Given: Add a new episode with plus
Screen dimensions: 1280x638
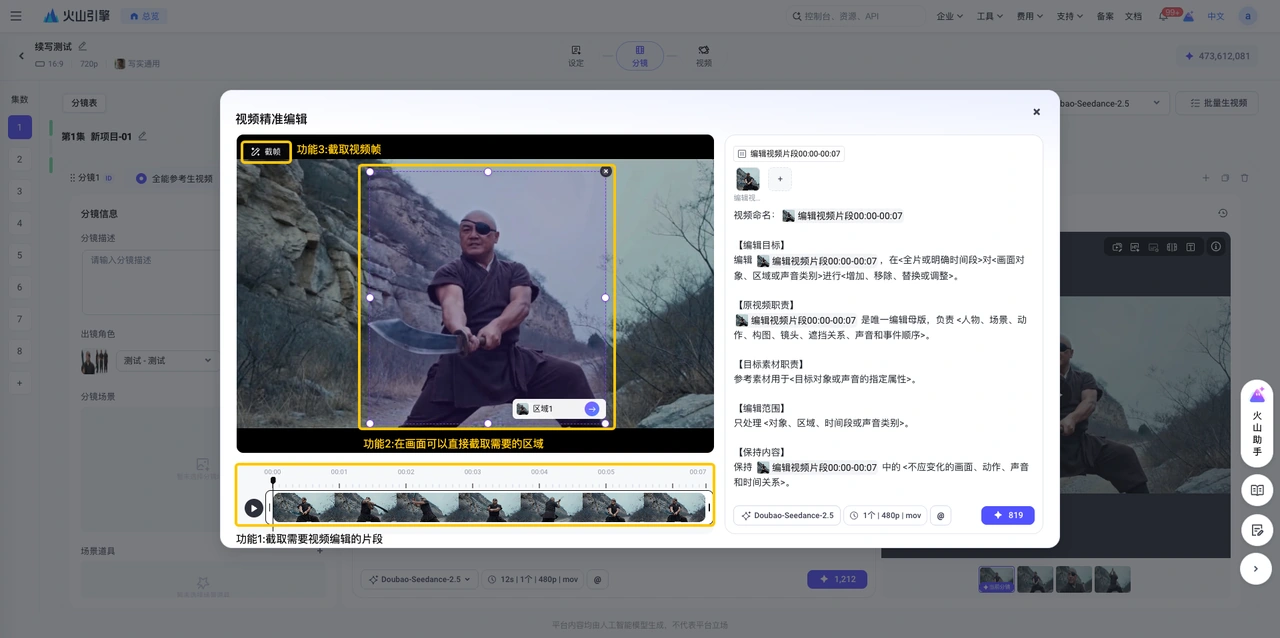Looking at the screenshot, I should (19, 383).
